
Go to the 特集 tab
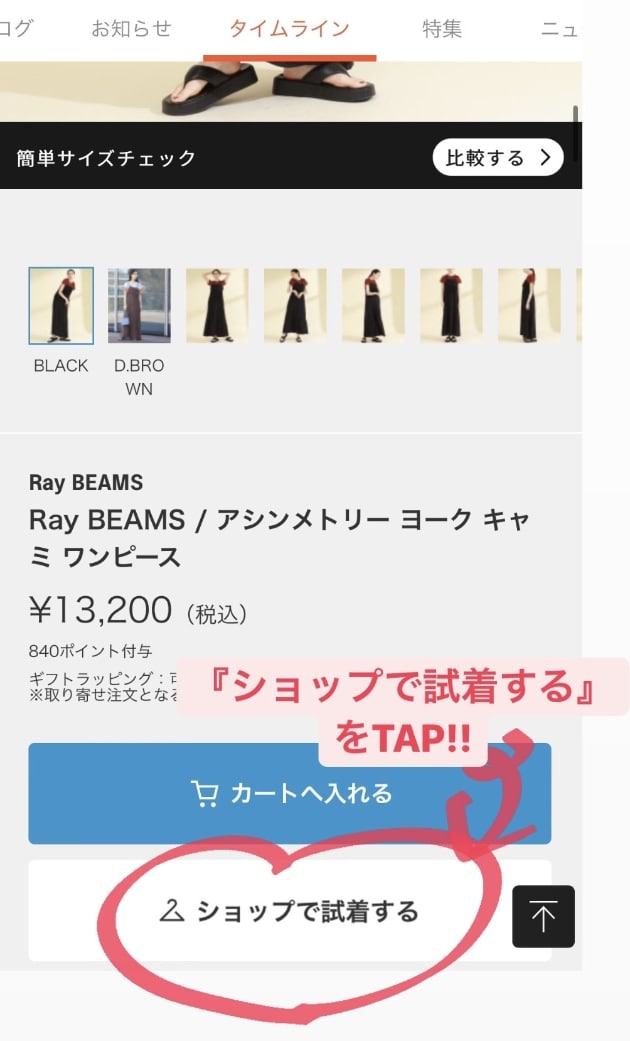coord(441,29)
